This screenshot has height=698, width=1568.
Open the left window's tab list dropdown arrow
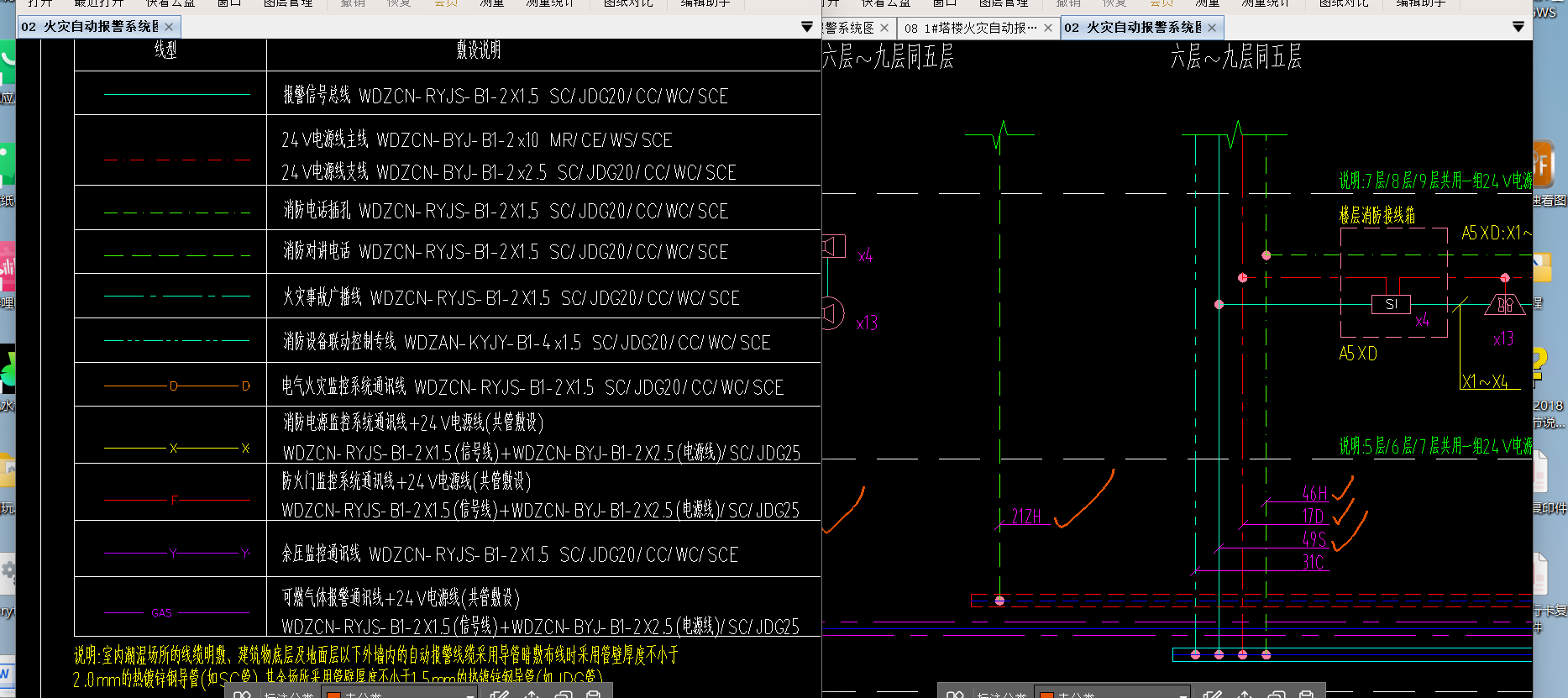click(x=806, y=28)
